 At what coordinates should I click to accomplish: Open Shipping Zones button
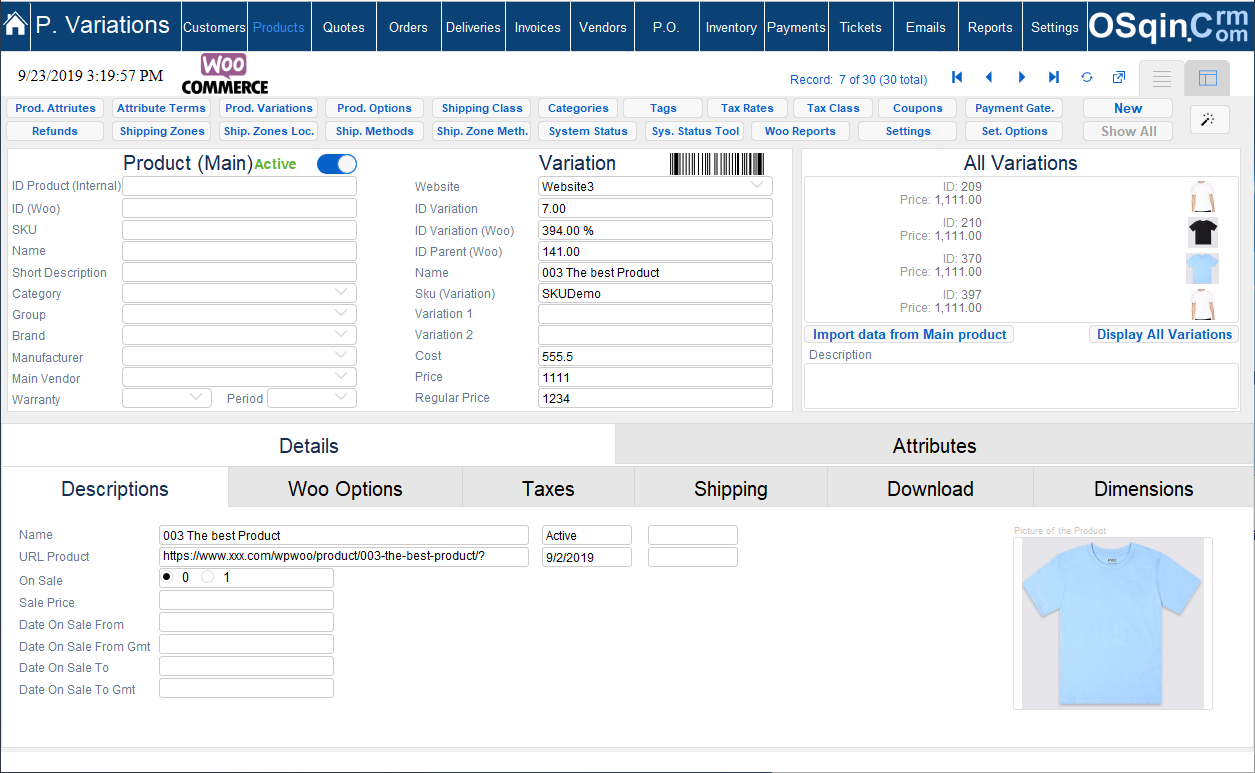(x=162, y=131)
